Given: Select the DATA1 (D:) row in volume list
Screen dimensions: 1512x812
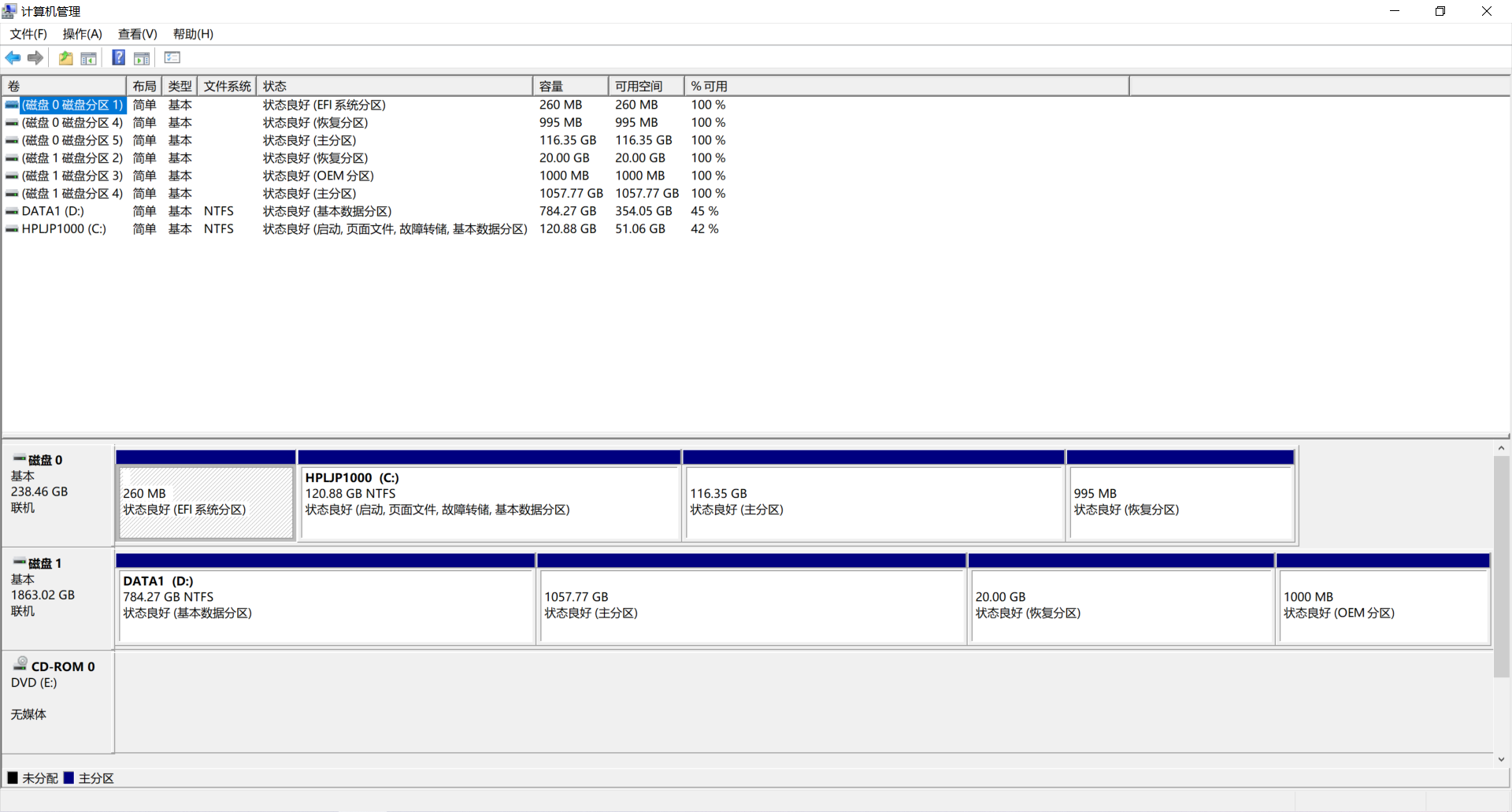Looking at the screenshot, I should 53,211.
